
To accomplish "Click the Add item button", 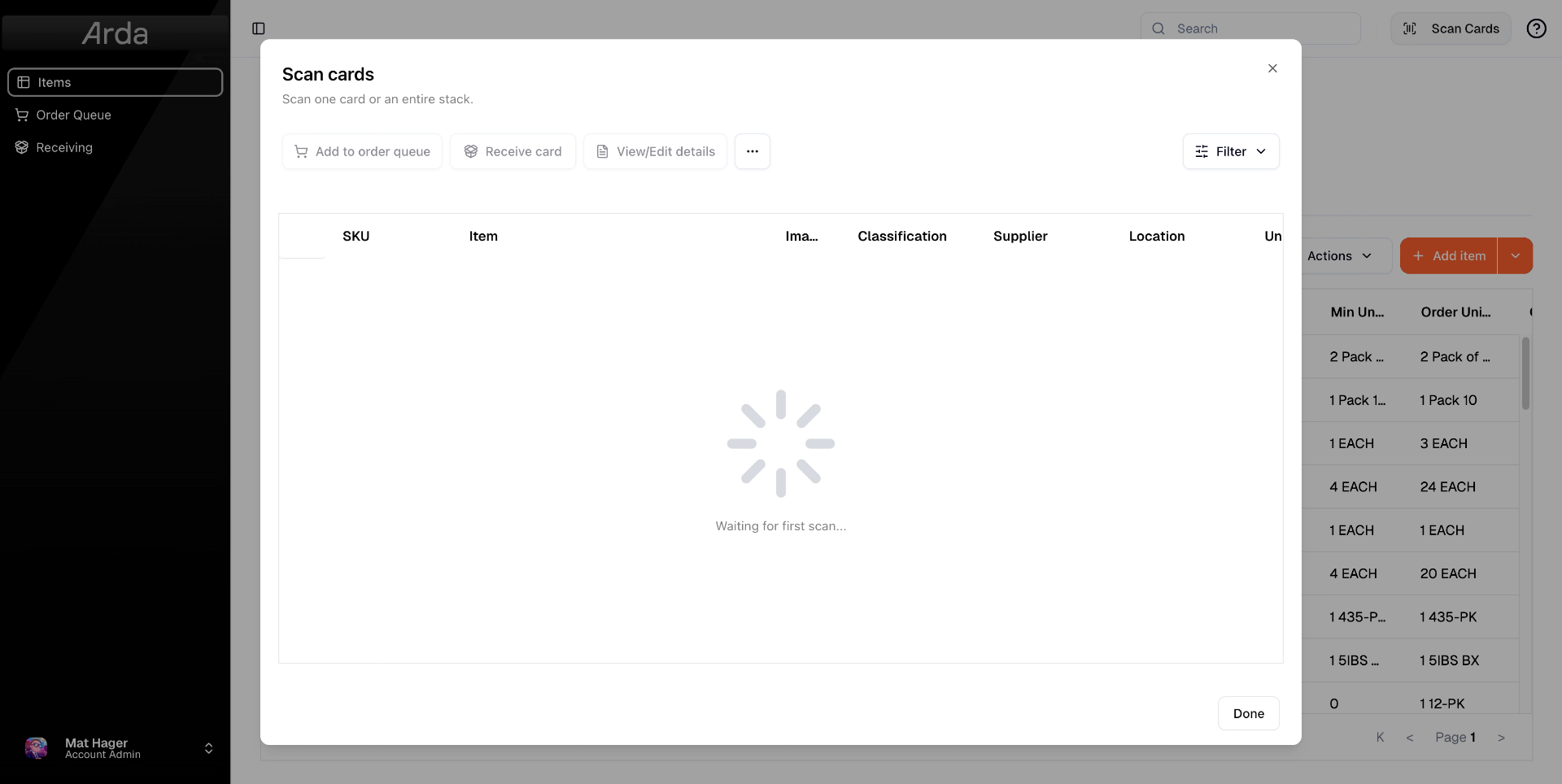I will pyautogui.click(x=1449, y=255).
